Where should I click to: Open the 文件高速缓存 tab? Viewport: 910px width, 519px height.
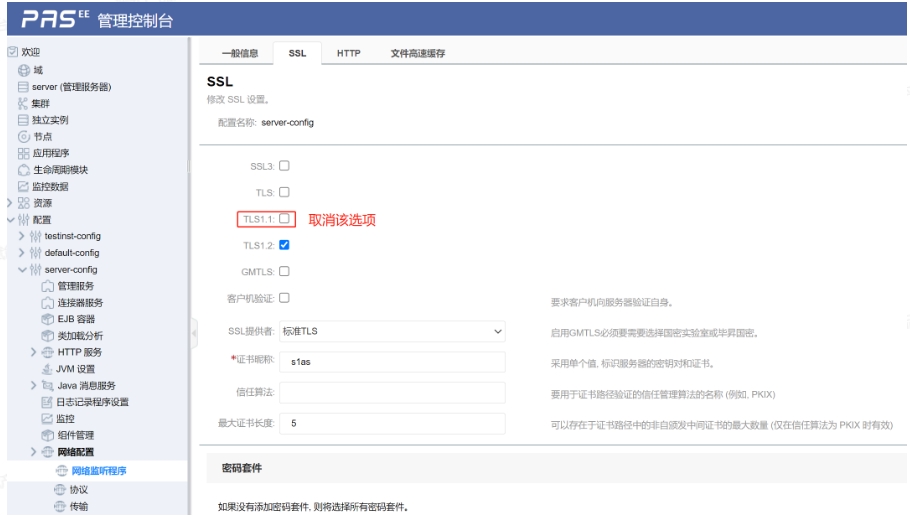417,54
